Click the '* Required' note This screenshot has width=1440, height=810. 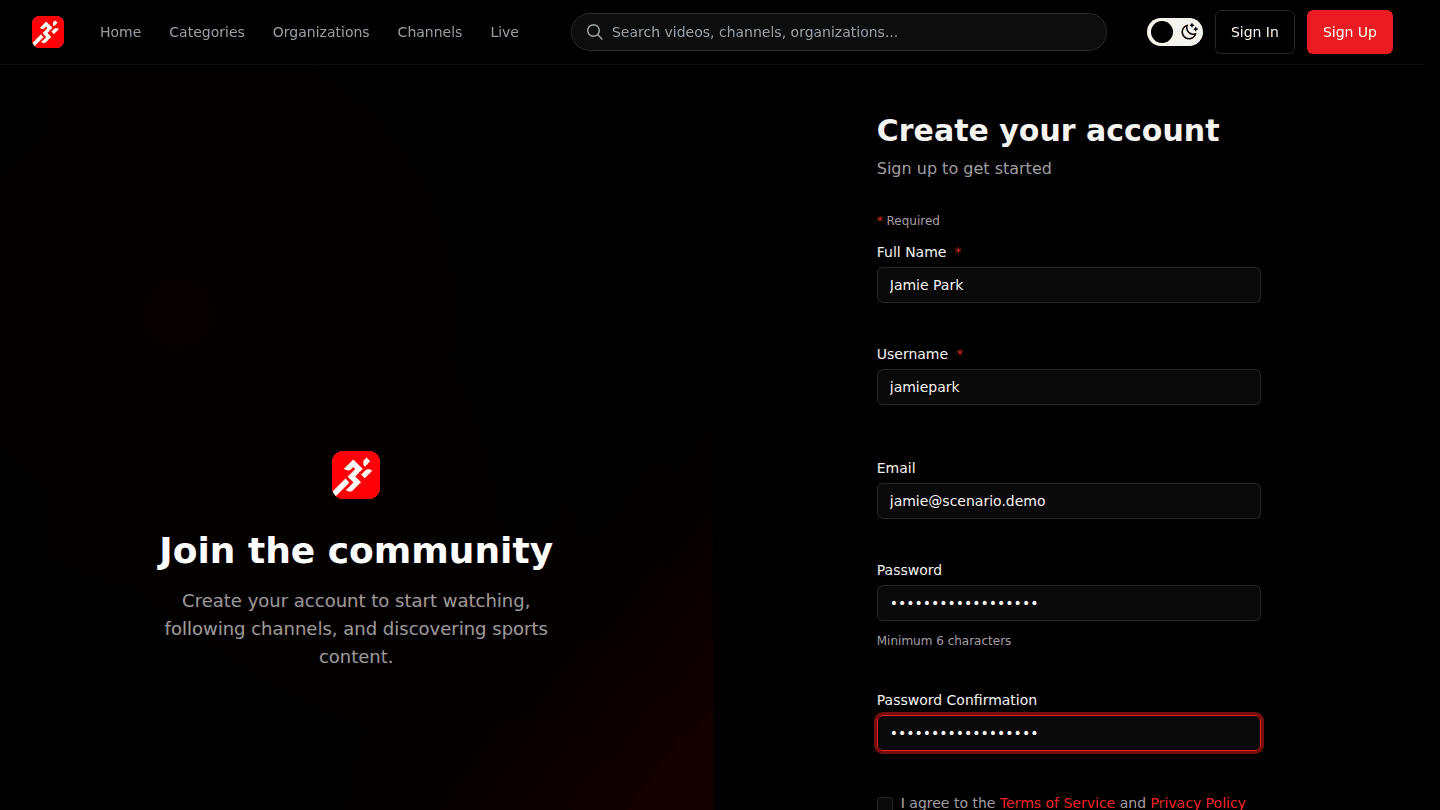coord(908,221)
